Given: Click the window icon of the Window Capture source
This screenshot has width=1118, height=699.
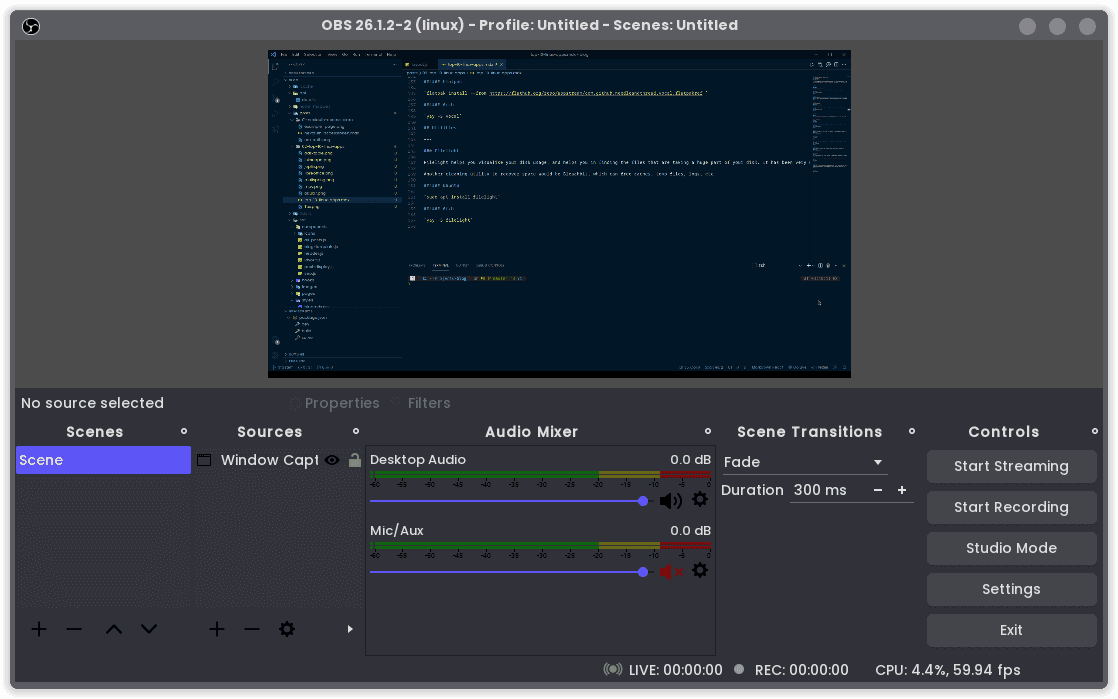Looking at the screenshot, I should (204, 460).
